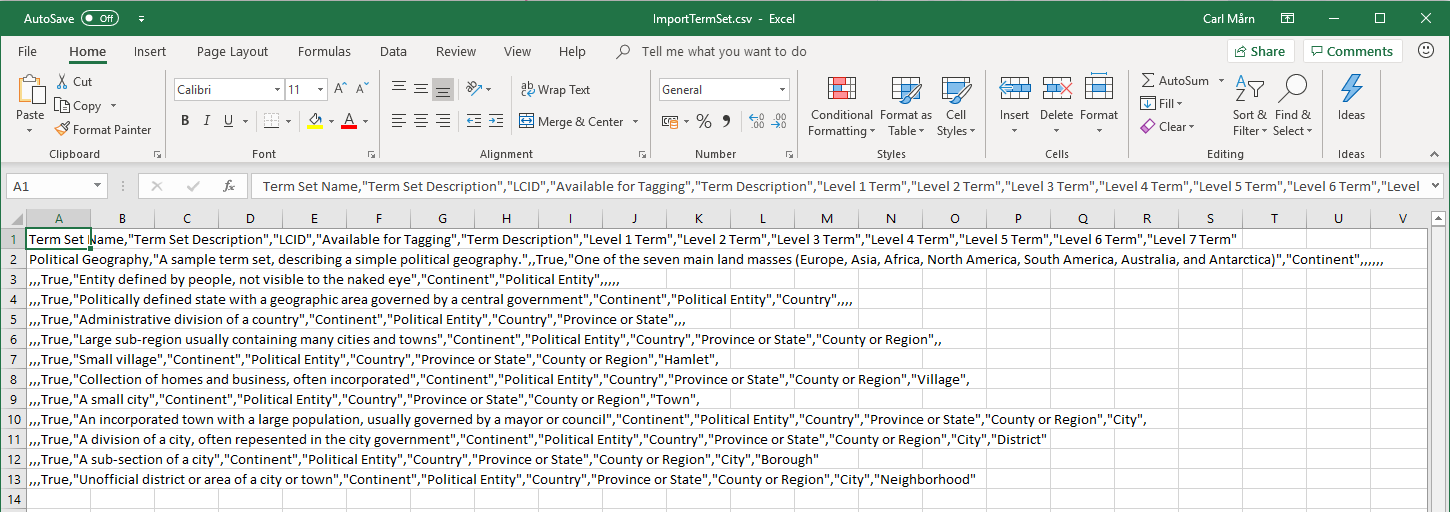Image resolution: width=1450 pixels, height=512 pixels.
Task: Toggle italic formatting
Action: click(x=207, y=121)
